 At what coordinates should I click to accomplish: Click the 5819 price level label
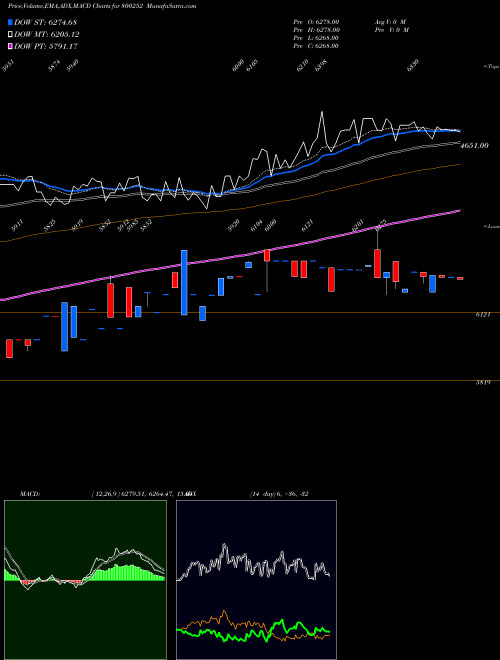pos(483,383)
